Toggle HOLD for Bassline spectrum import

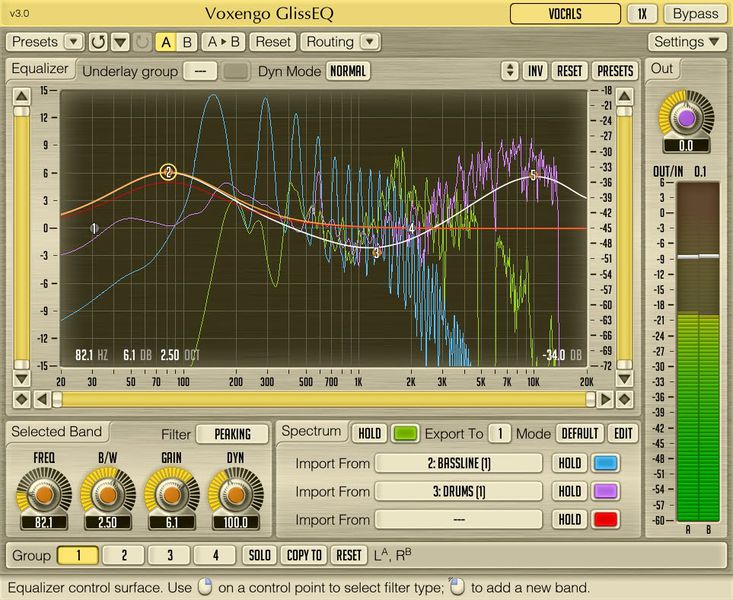coord(569,464)
